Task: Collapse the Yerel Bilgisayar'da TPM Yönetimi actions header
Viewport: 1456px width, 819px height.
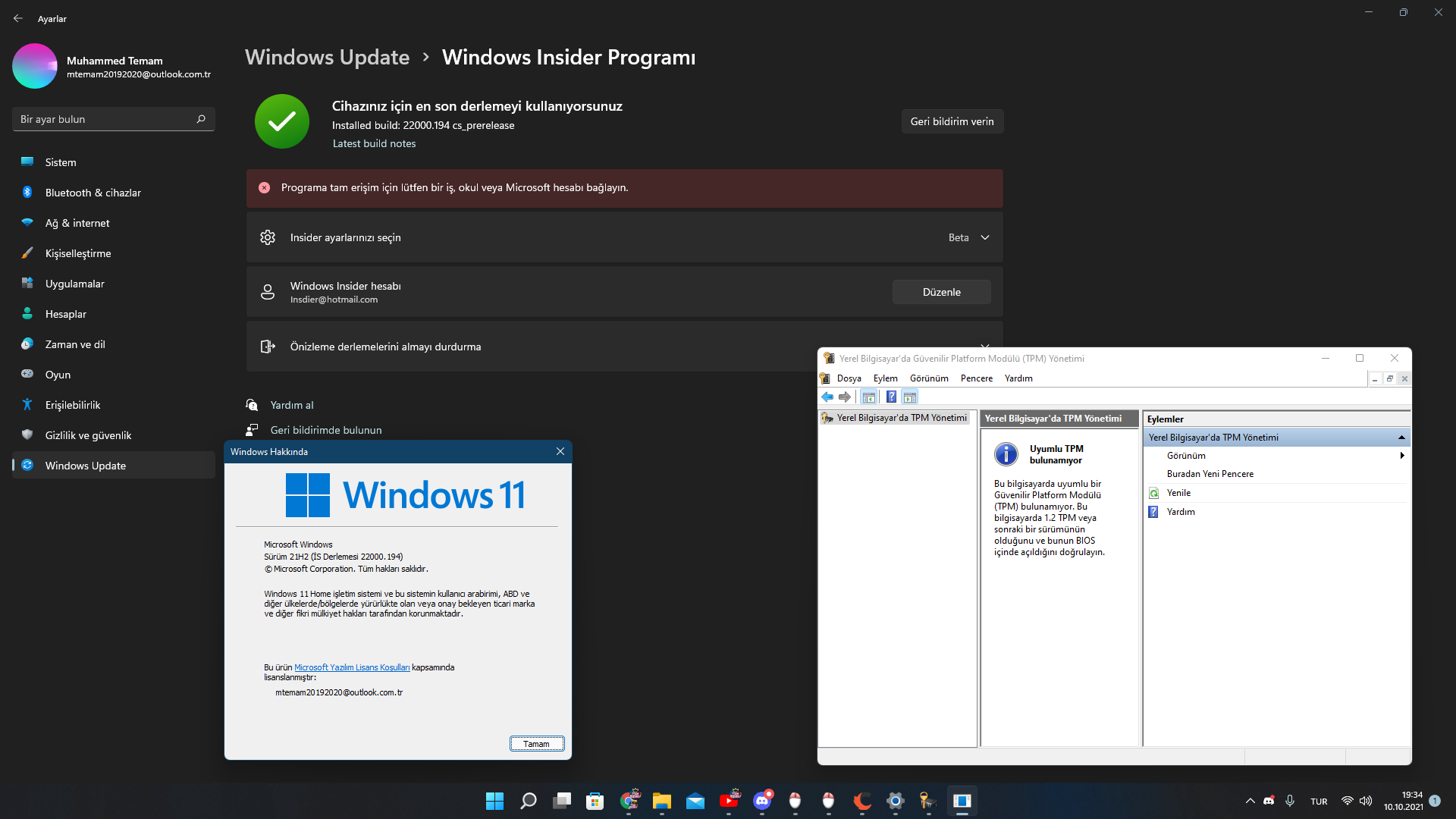Action: tap(1401, 438)
